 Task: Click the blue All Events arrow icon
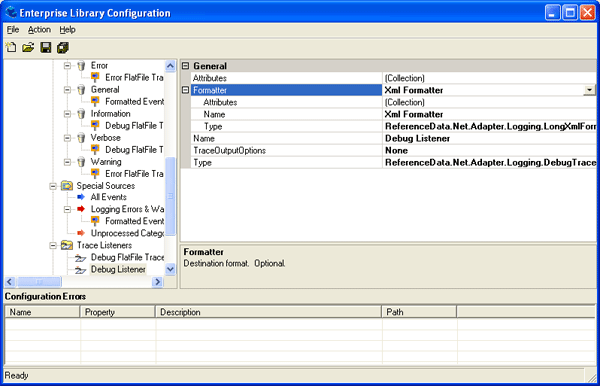[81, 197]
